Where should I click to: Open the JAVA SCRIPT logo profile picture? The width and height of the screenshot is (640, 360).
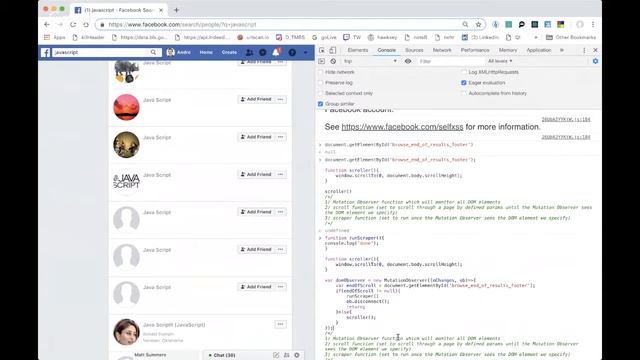(x=127, y=182)
